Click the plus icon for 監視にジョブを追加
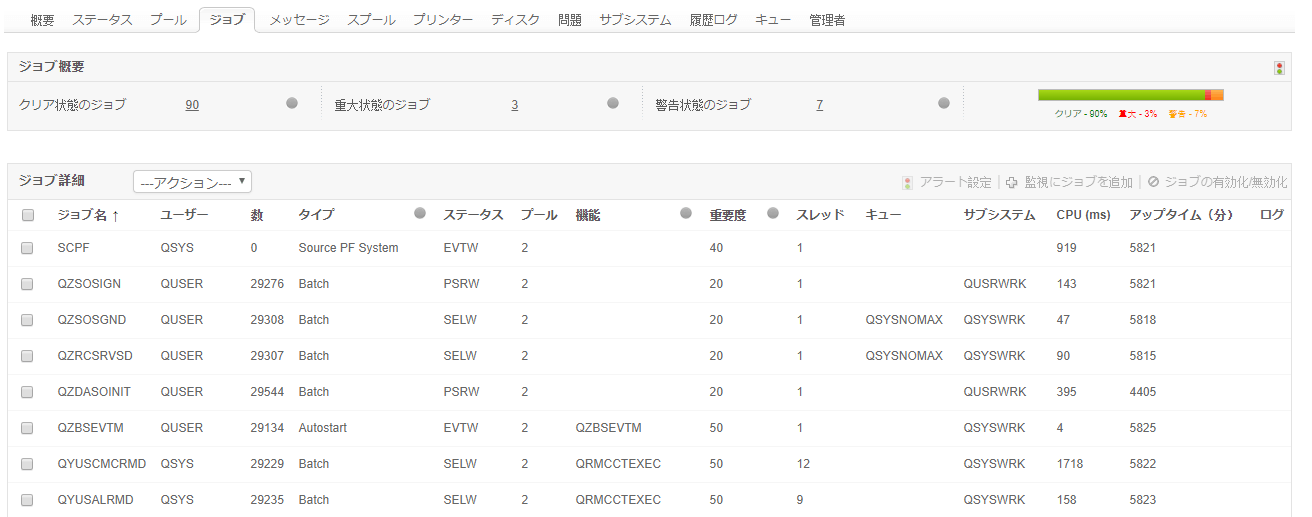Viewport: 1312px width, 517px height. click(1012, 183)
